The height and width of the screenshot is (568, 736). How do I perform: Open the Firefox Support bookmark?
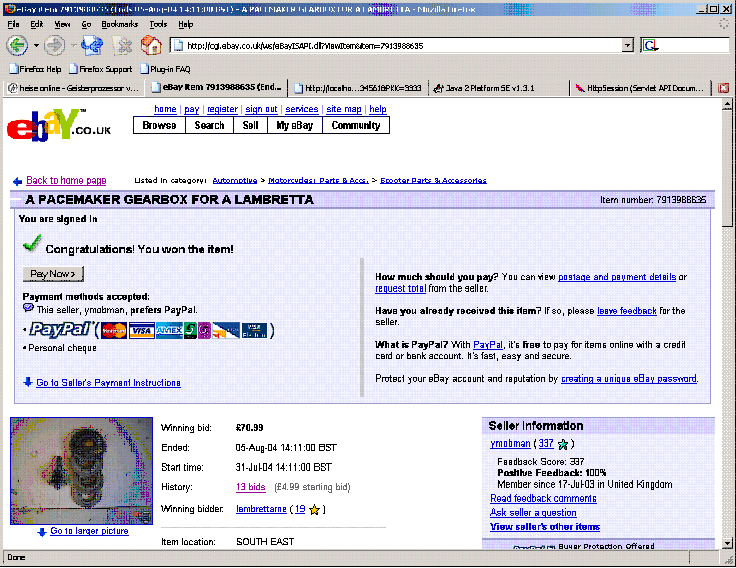[x=100, y=69]
